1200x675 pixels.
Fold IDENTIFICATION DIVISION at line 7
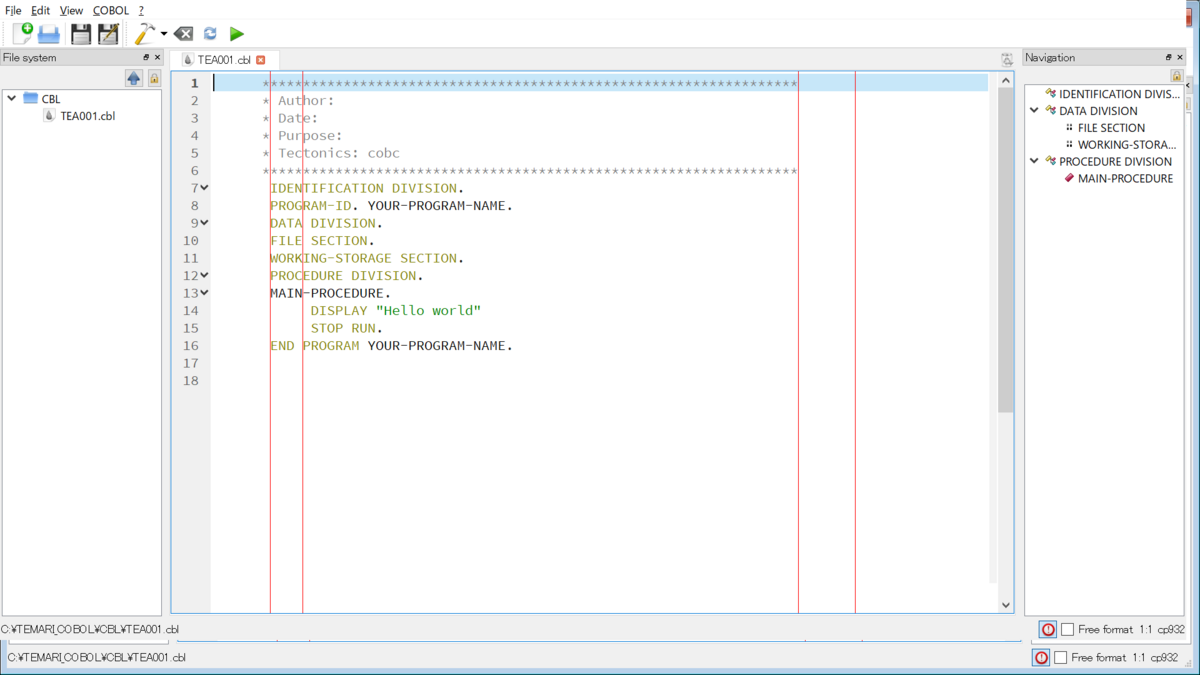click(x=204, y=188)
